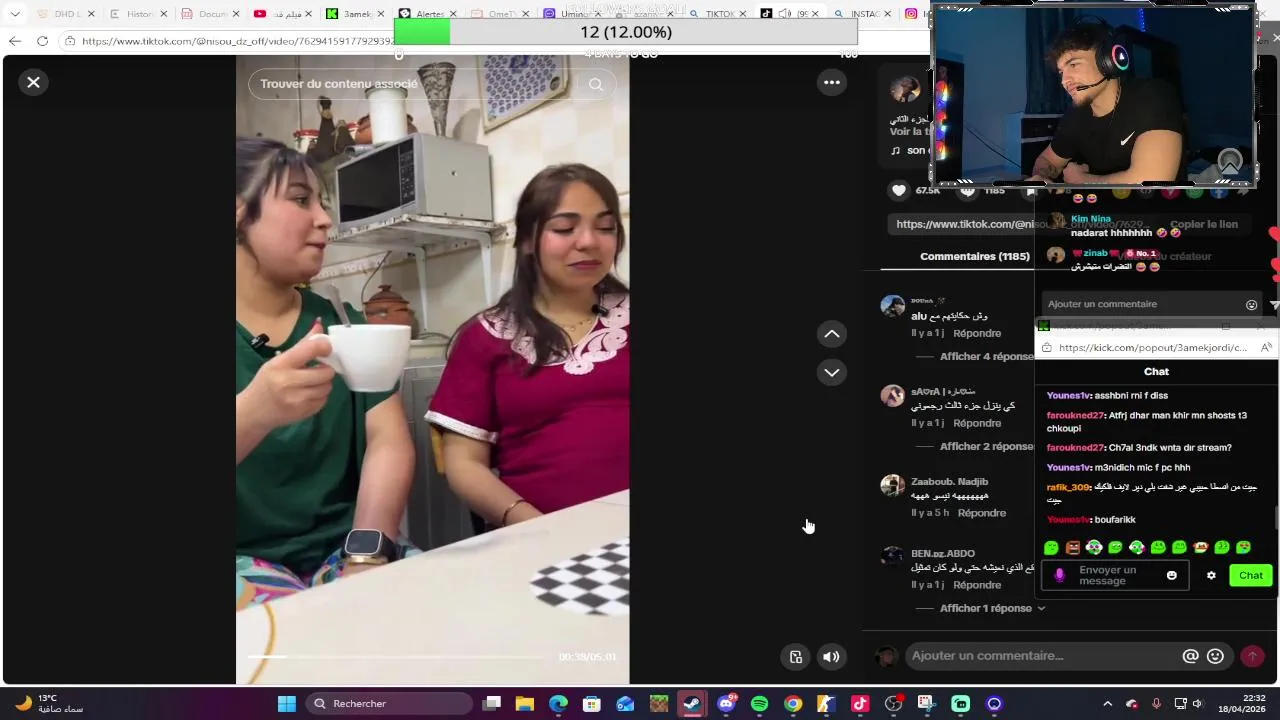This screenshot has width=1280, height=720.
Task: Click the taskbar Rechercher search box
Action: coord(388,704)
